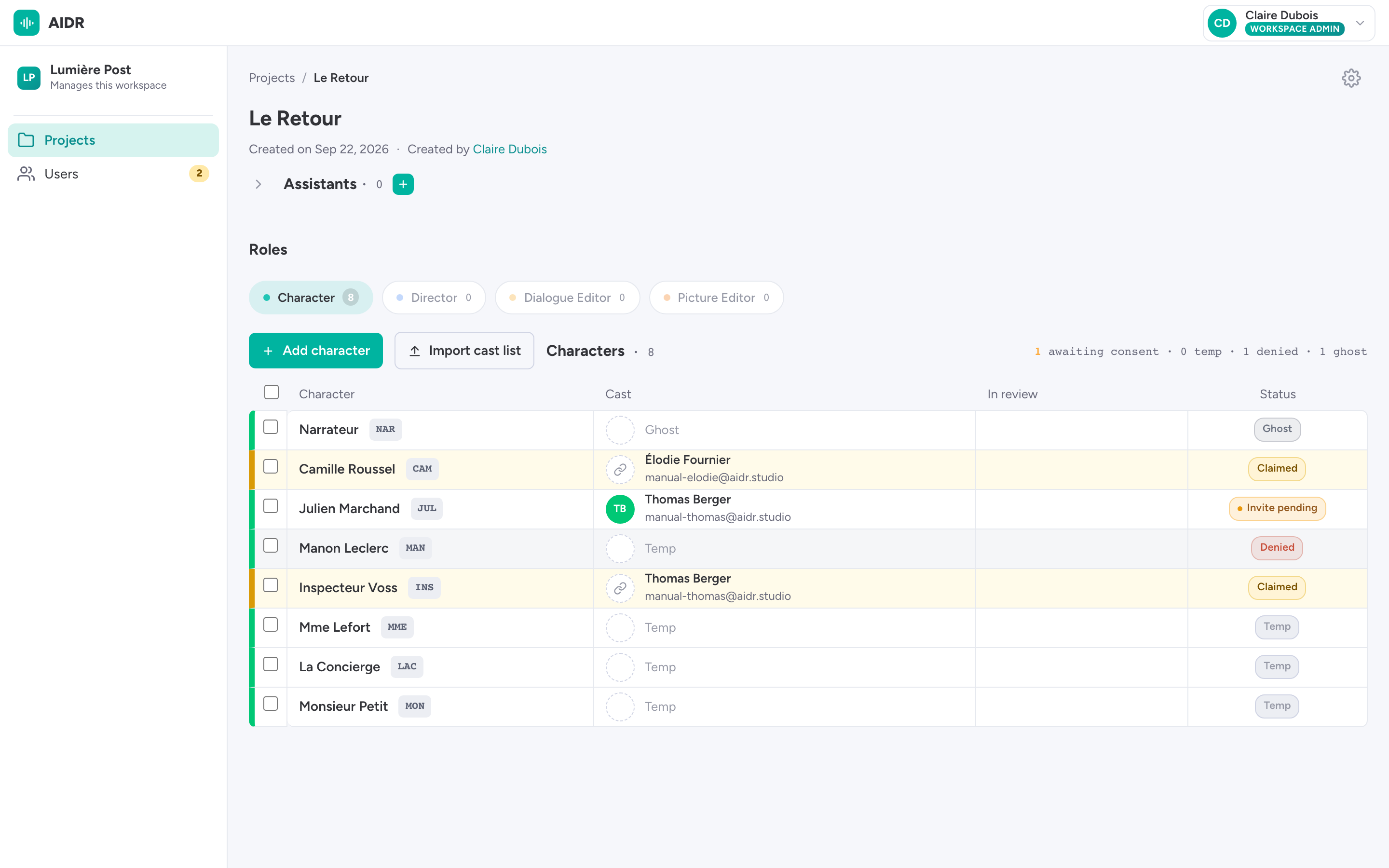Select the Manon Leclerc checkbox
Image resolution: width=1389 pixels, height=868 pixels.
pos(271,545)
